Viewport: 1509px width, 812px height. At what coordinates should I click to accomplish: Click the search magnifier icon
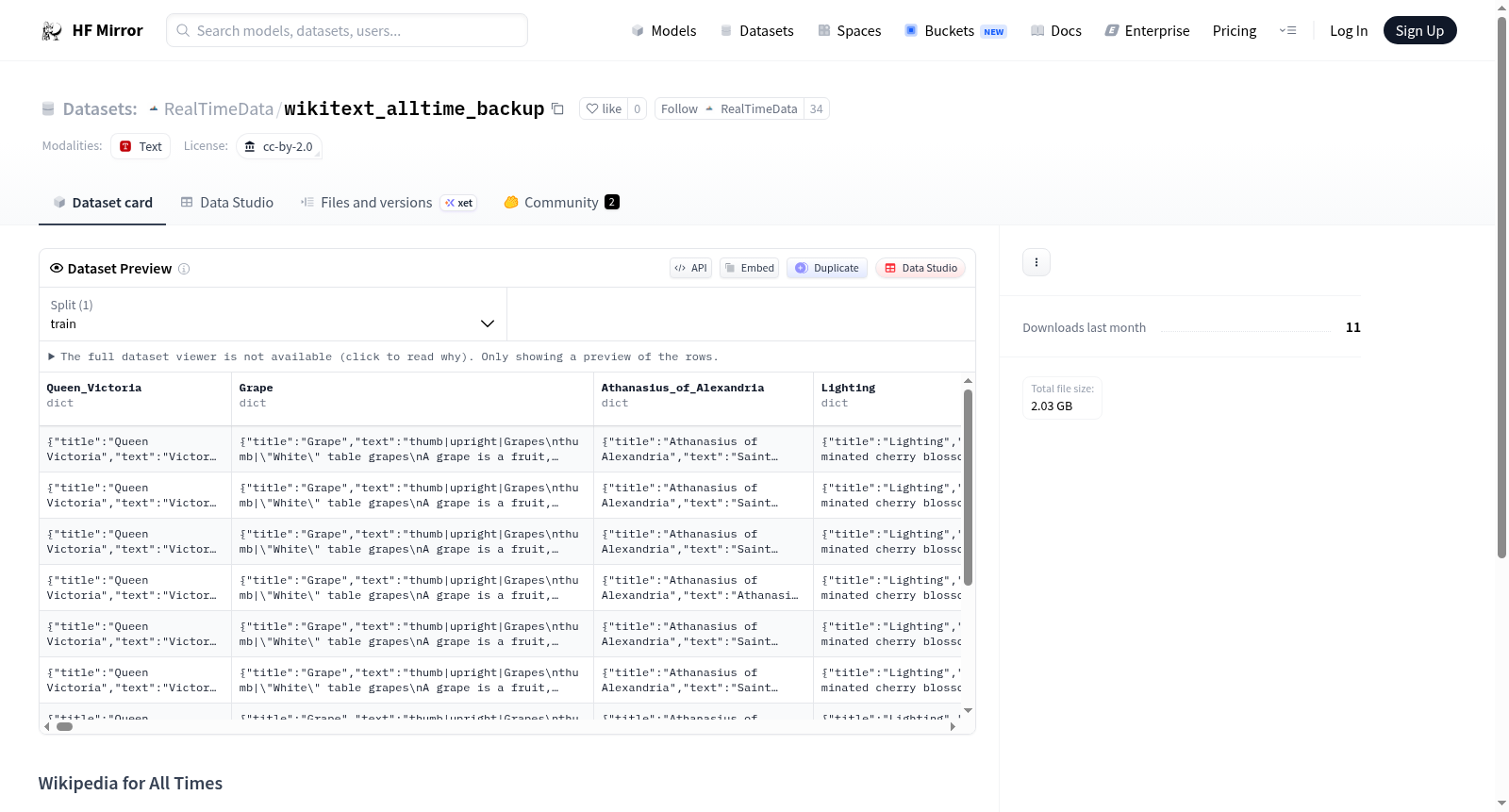coord(184,30)
